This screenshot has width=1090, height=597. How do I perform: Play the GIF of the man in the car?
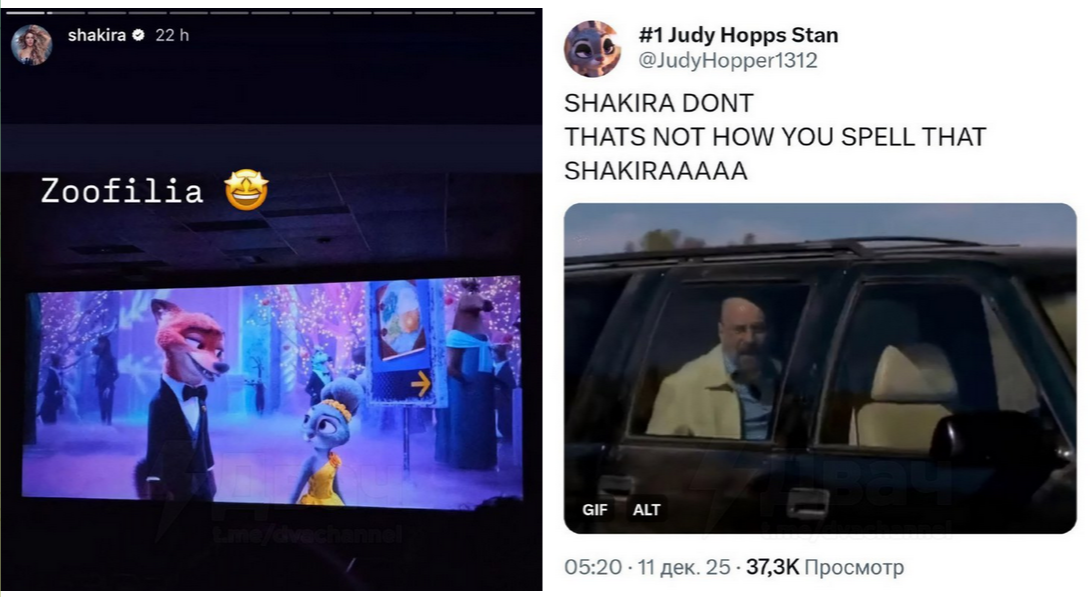coord(820,368)
